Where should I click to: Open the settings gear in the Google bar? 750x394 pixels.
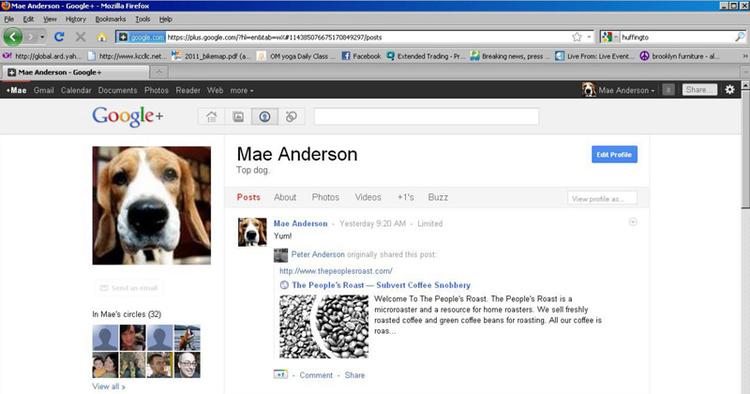coord(729,89)
